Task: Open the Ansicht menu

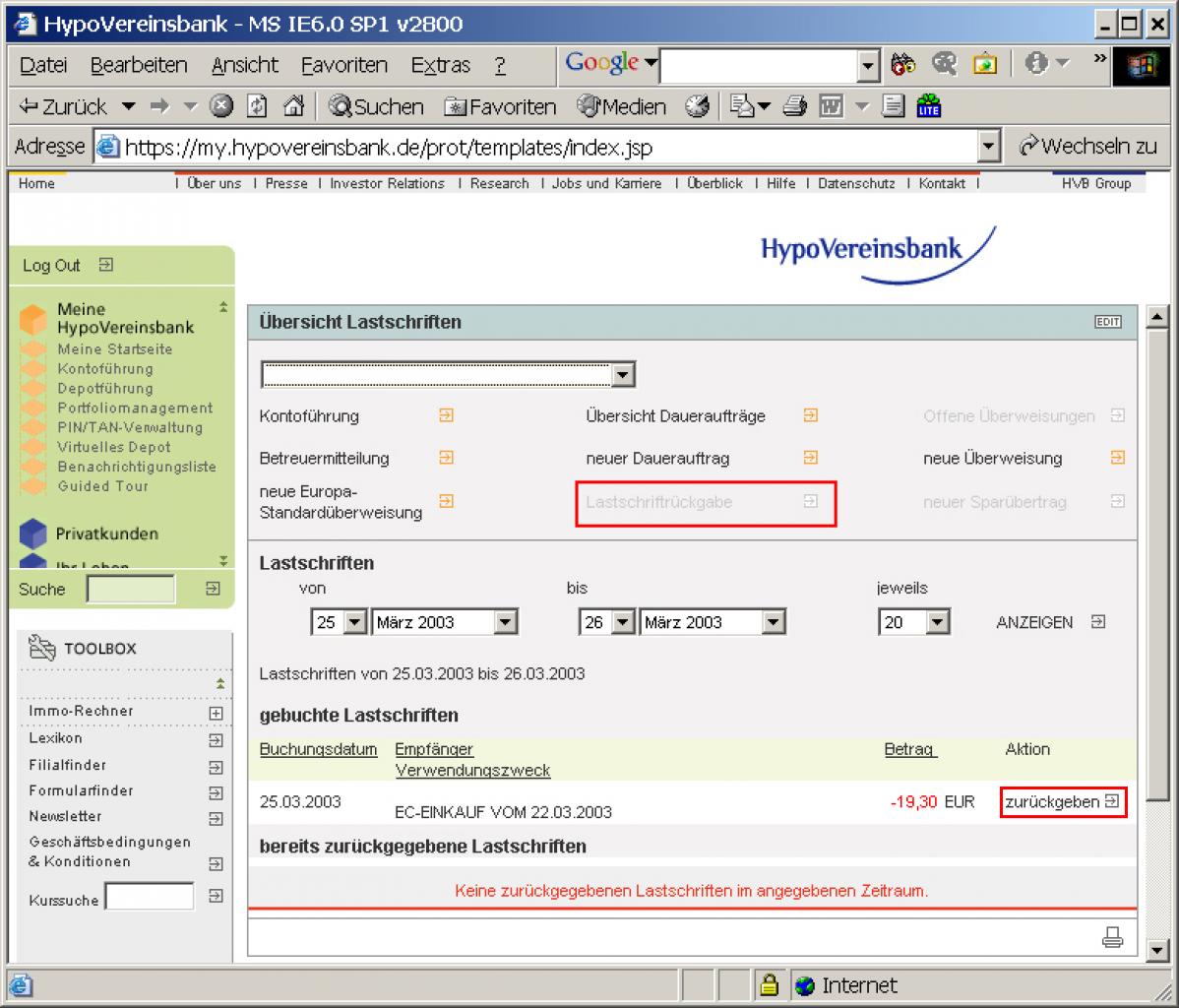Action: 244,65
